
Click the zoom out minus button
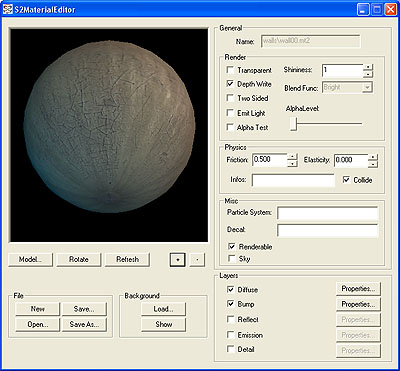pyautogui.click(x=197, y=260)
